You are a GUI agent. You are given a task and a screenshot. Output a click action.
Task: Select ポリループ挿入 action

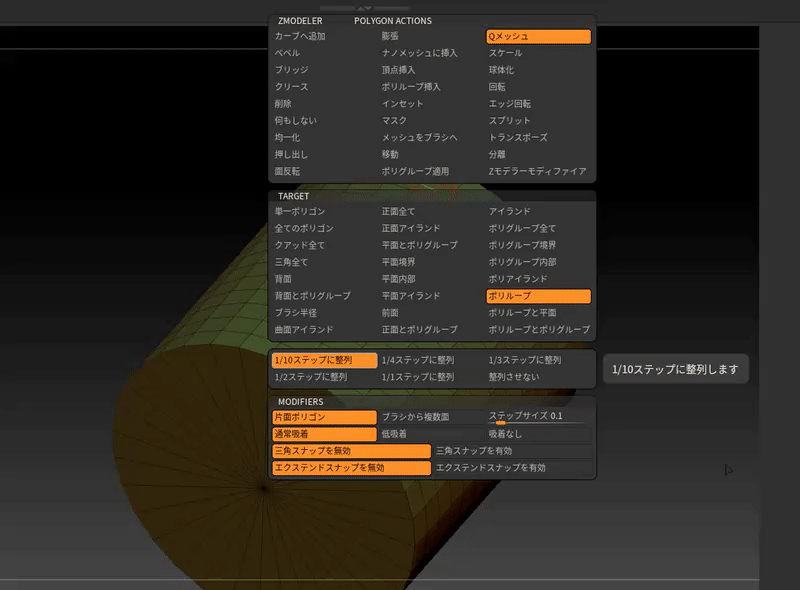click(411, 87)
